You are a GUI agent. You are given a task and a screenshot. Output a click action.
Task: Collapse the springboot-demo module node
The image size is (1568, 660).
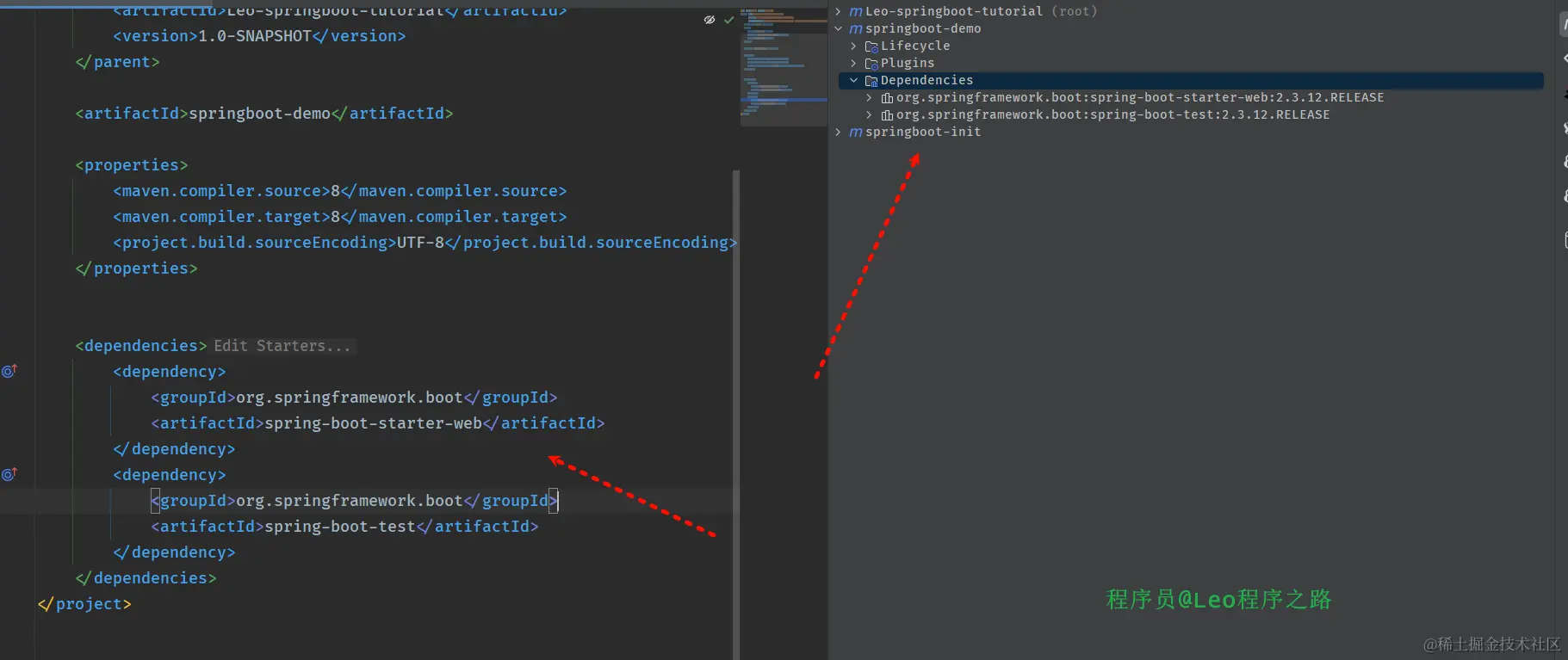(838, 28)
